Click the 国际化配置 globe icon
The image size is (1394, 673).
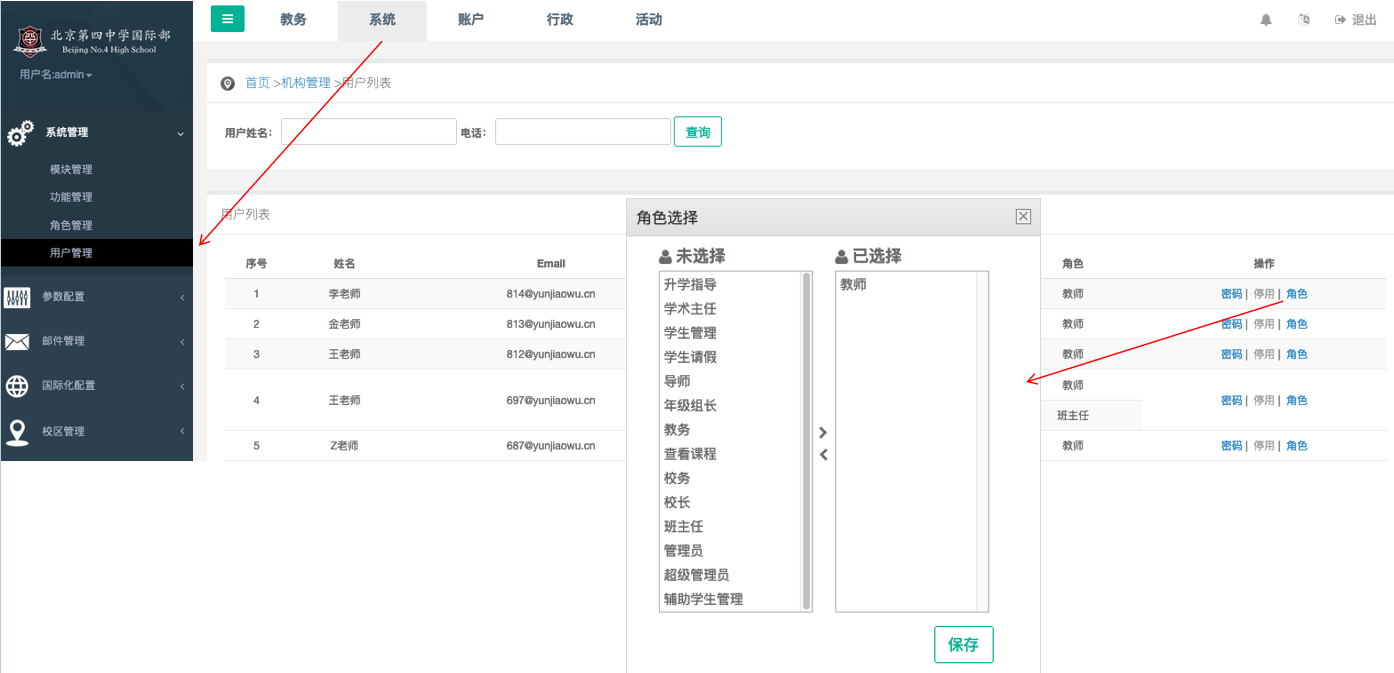pos(17,386)
